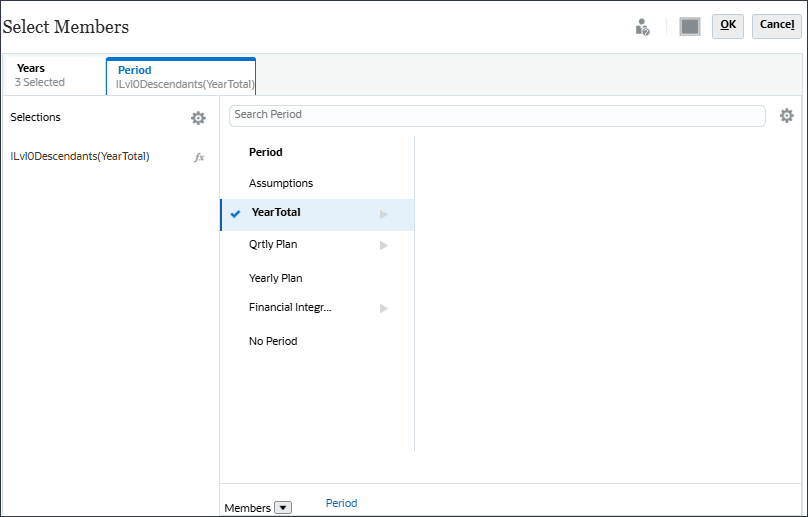Image resolution: width=808 pixels, height=517 pixels.
Task: Uncheck the YearTotal checkmark
Action: tap(235, 213)
